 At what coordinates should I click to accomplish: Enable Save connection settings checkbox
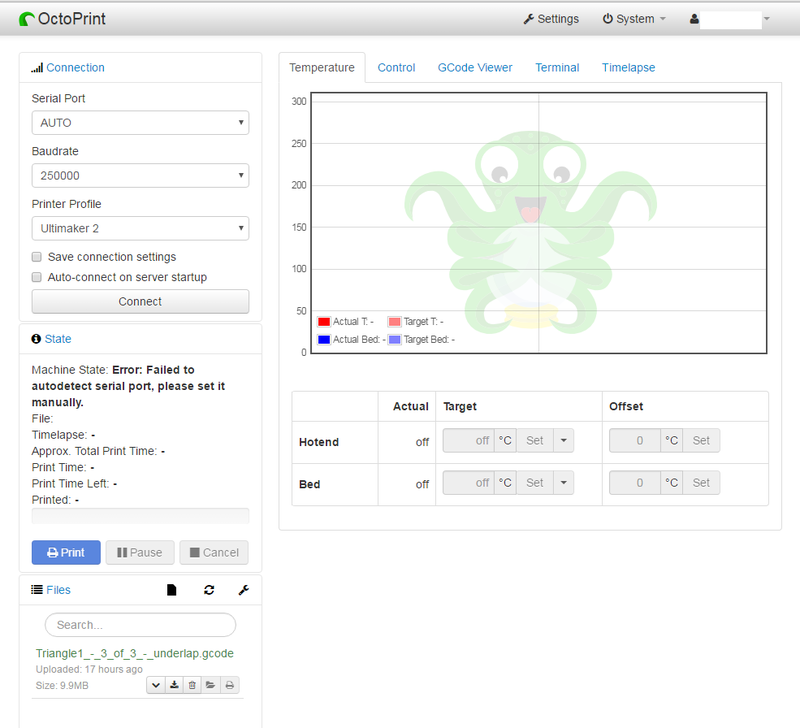coord(37,257)
